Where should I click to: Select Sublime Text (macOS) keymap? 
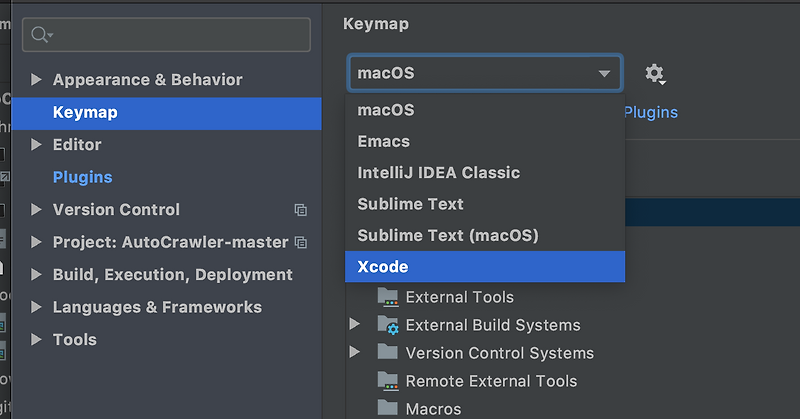click(x=448, y=235)
